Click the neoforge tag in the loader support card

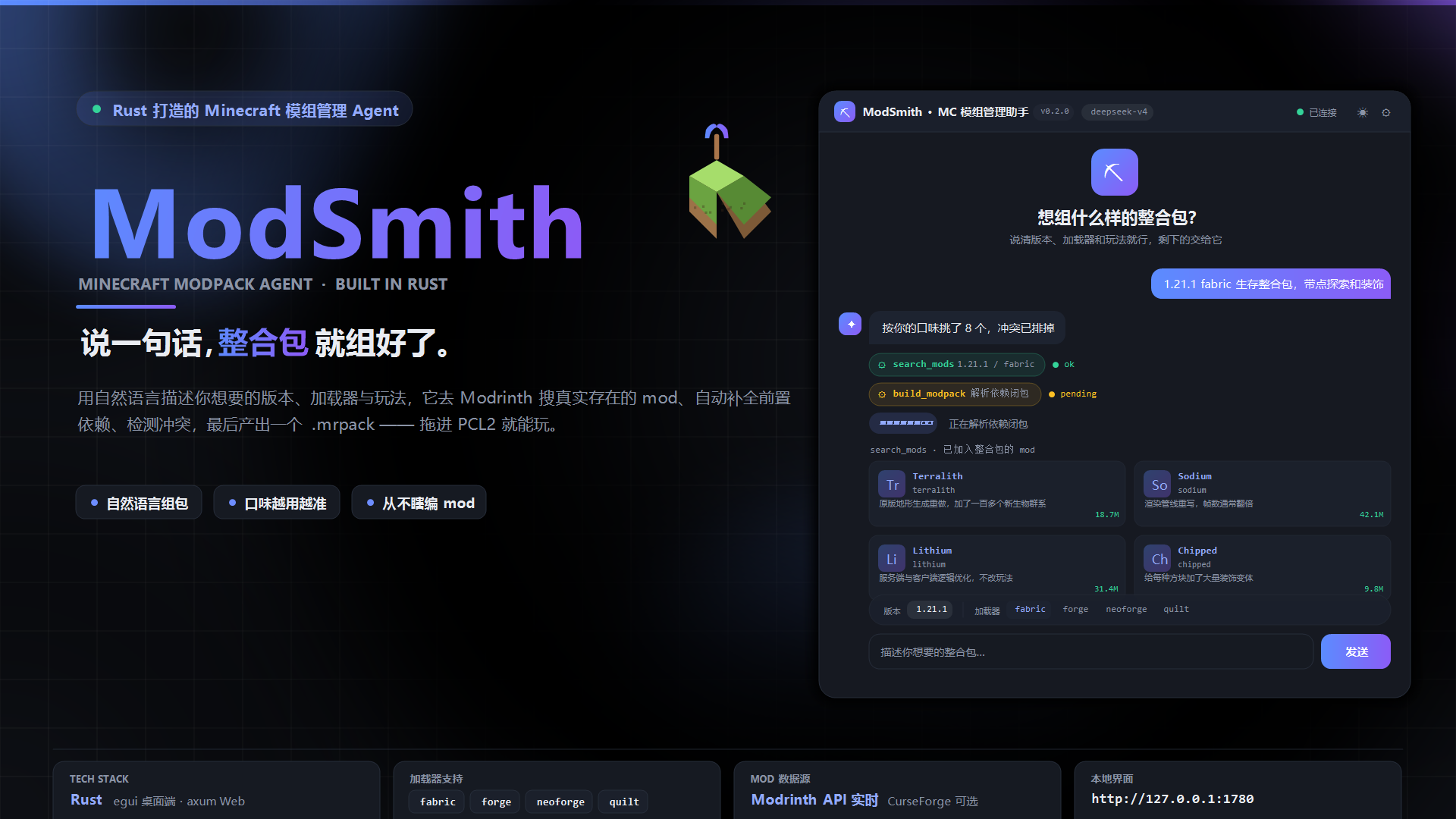pyautogui.click(x=560, y=802)
